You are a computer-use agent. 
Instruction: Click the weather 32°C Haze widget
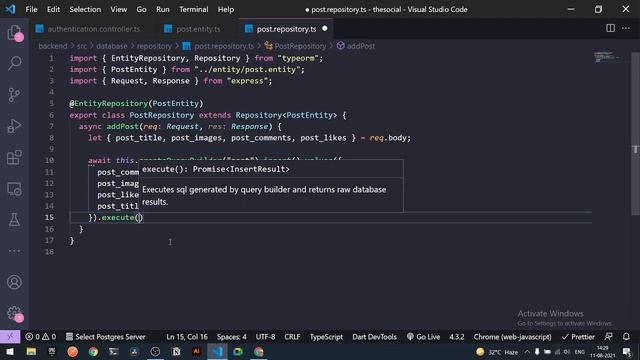(x=497, y=352)
